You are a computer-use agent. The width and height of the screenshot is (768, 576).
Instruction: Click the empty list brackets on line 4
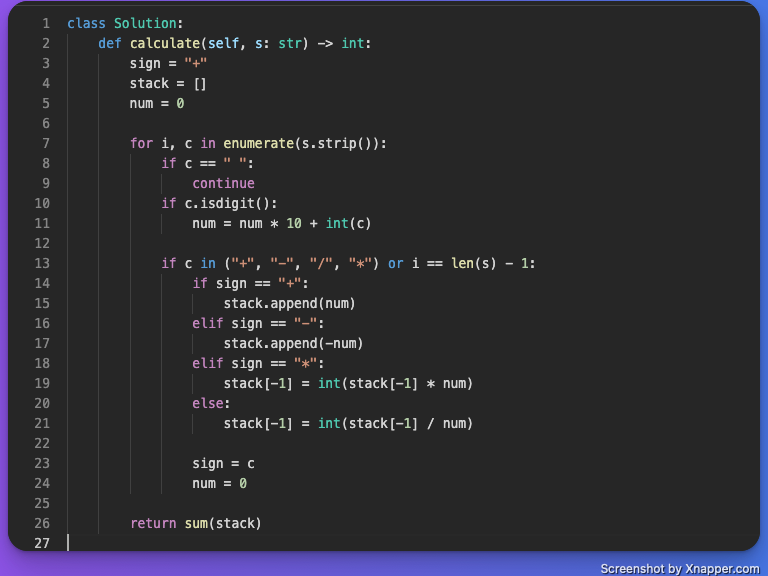pos(200,84)
